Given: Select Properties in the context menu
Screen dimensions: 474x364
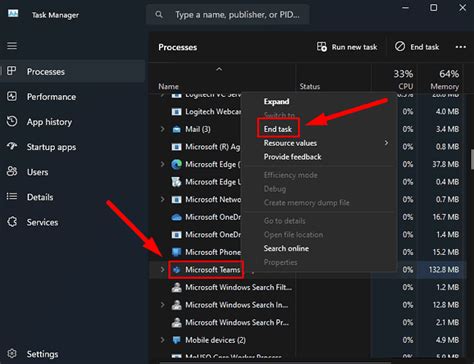Looking at the screenshot, I should 280,262.
